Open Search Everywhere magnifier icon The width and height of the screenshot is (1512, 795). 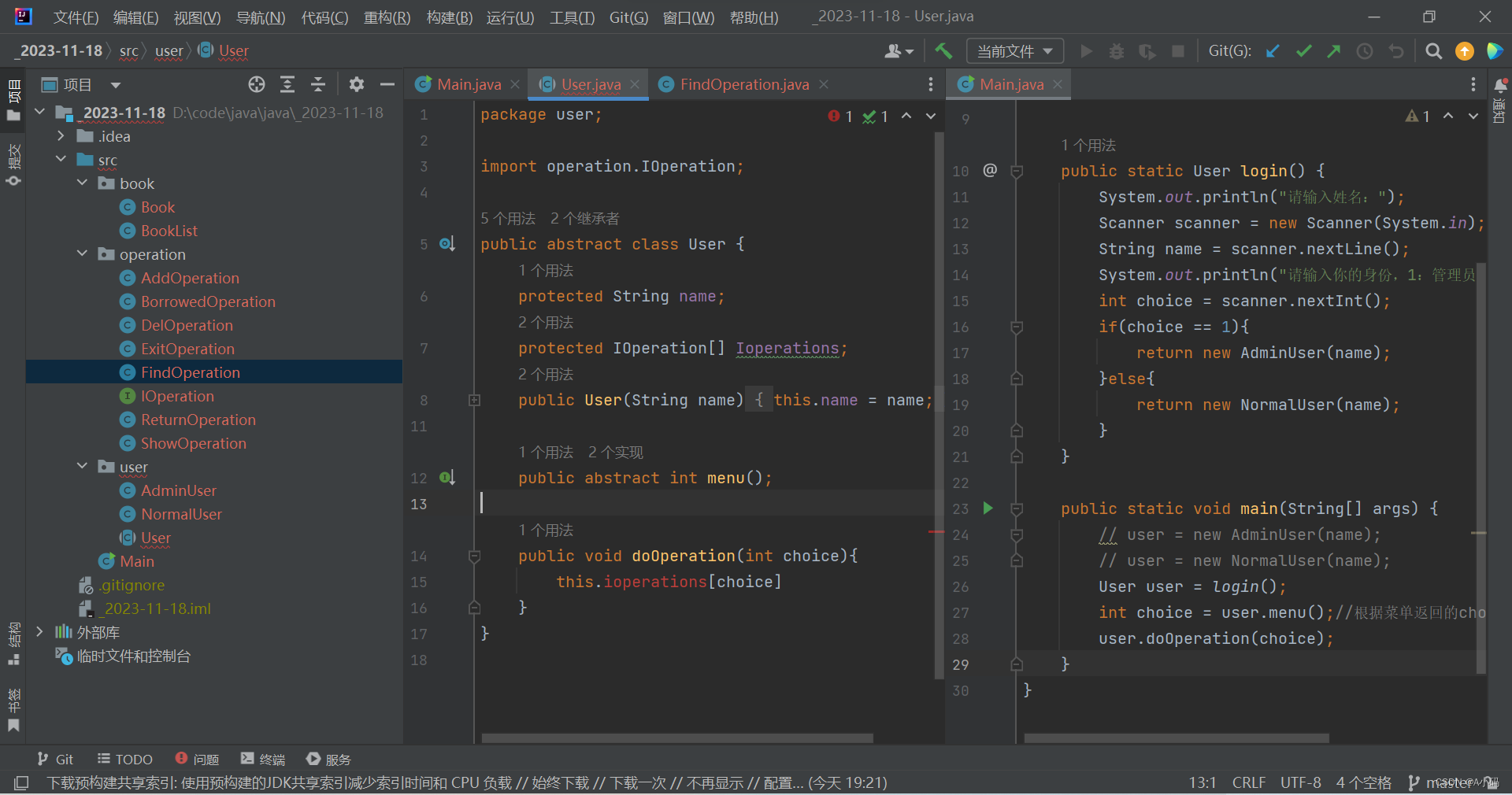[x=1434, y=51]
